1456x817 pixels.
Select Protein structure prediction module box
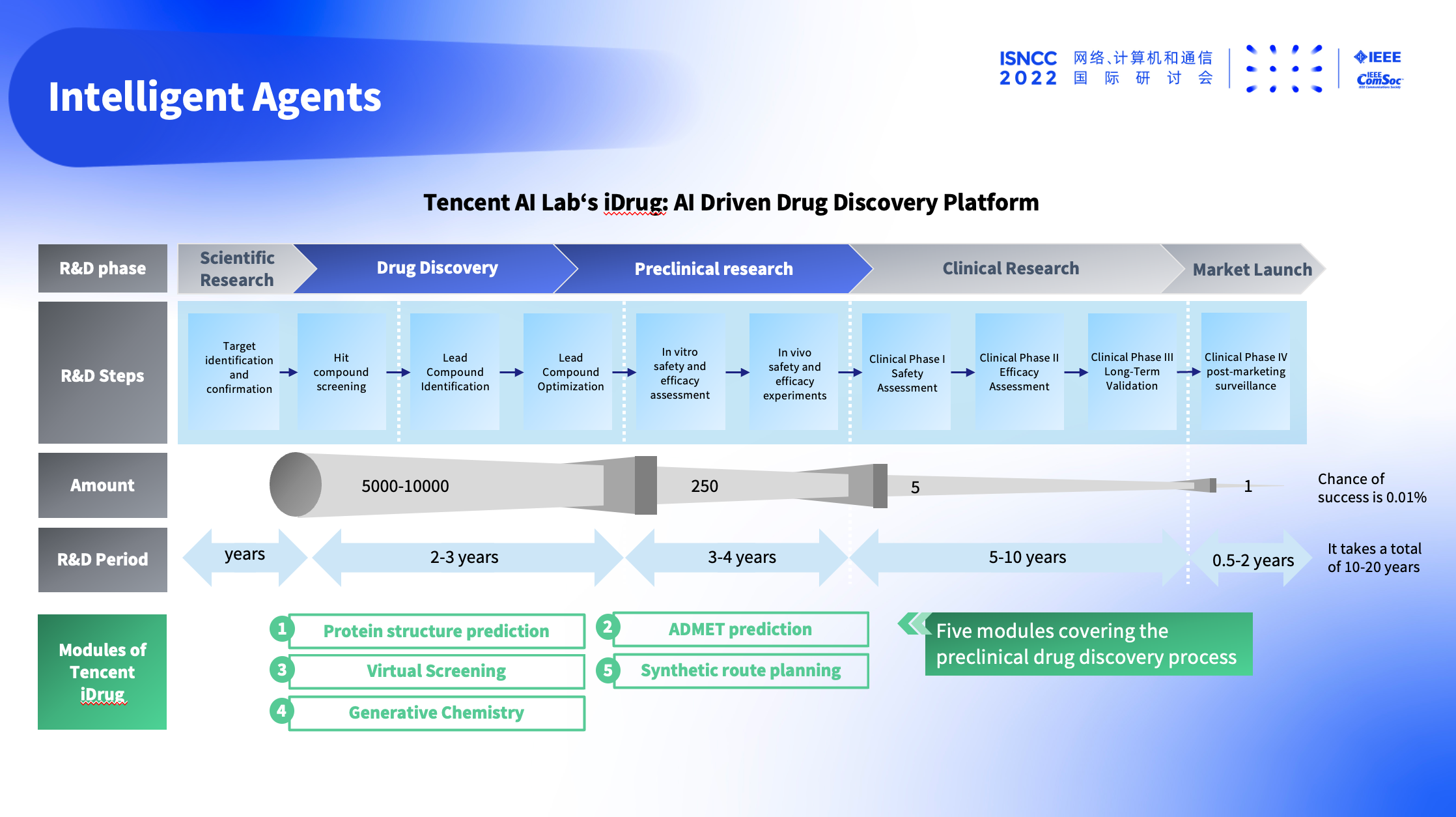coord(437,631)
